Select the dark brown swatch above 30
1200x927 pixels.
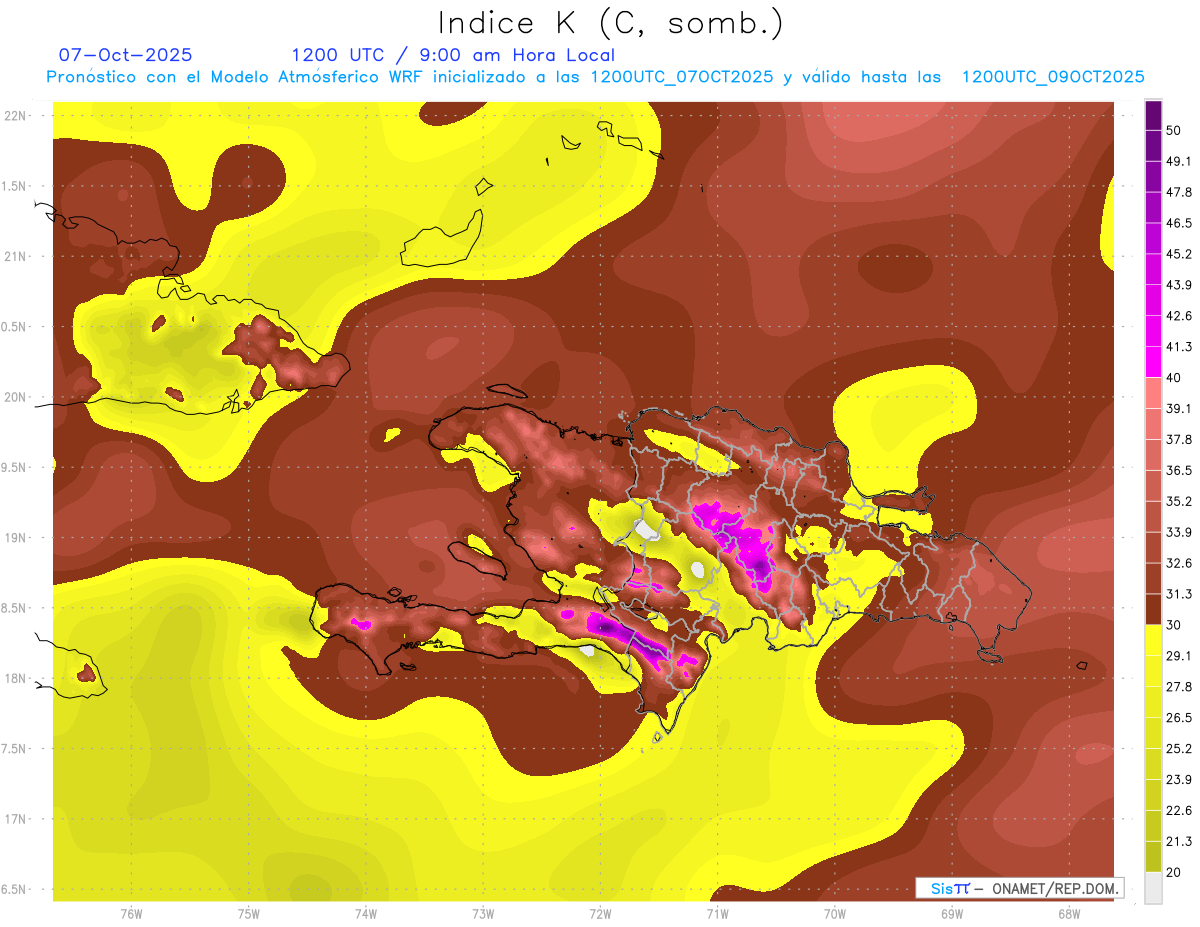[1153, 608]
